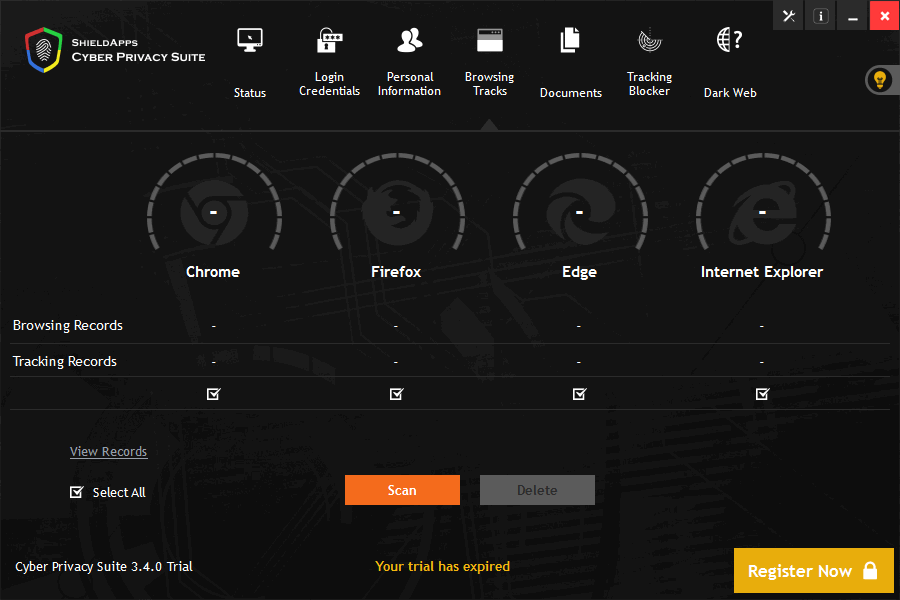The width and height of the screenshot is (900, 600).
Task: Switch to the Documents tab label
Action: click(x=571, y=92)
